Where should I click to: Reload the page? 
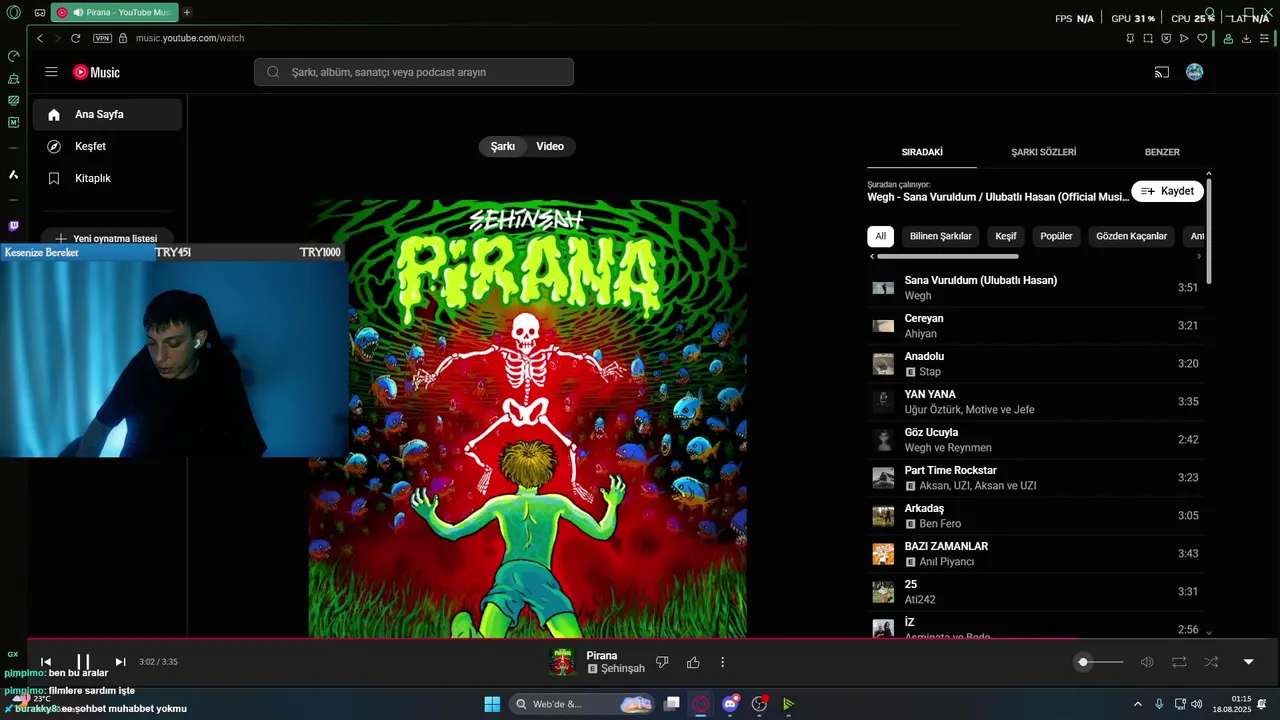click(x=75, y=38)
